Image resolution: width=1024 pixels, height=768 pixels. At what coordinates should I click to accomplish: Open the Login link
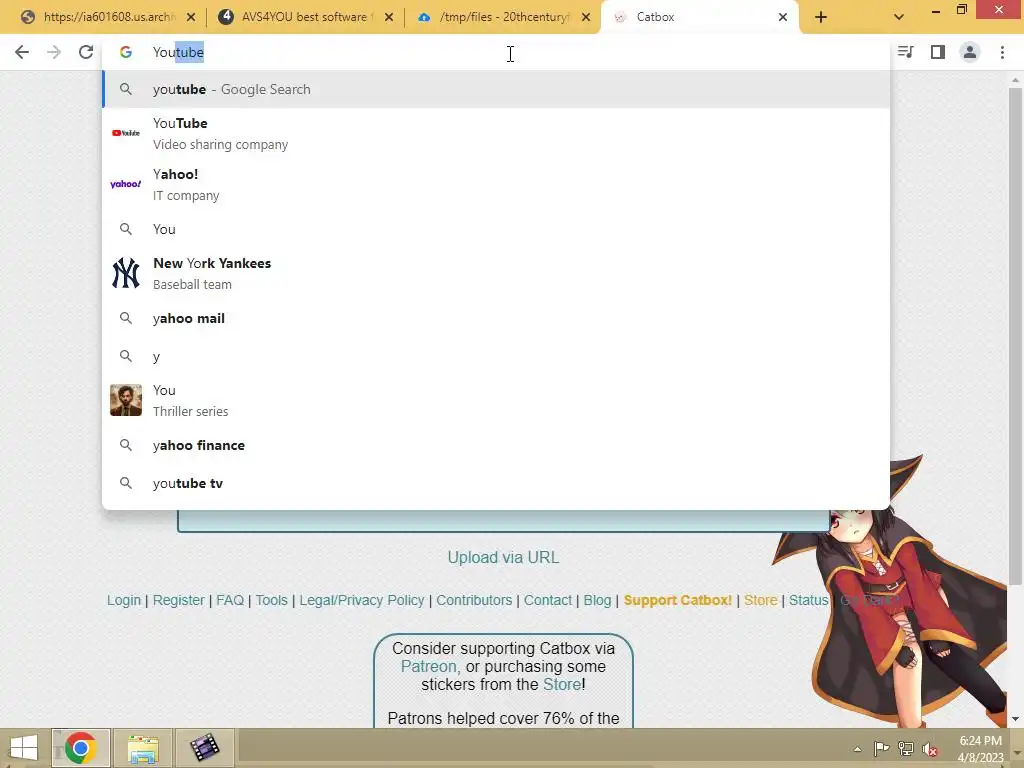pos(123,600)
